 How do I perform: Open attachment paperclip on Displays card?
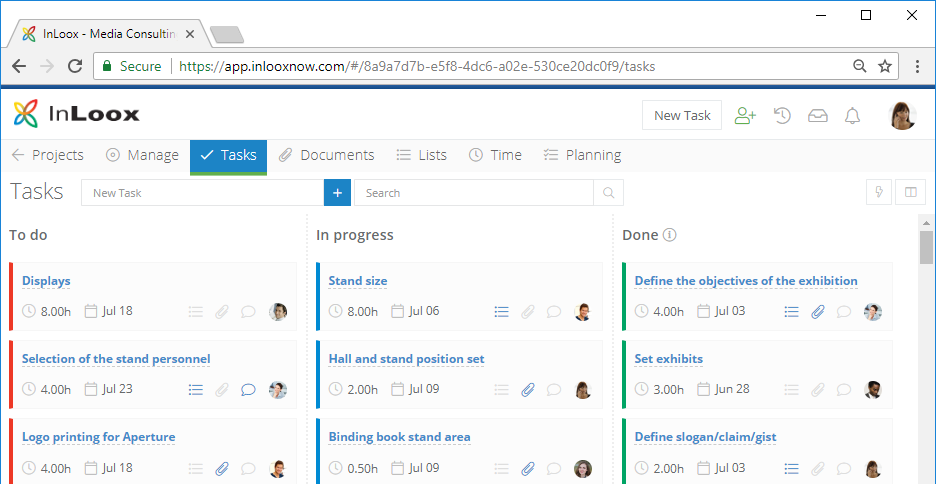[222, 312]
